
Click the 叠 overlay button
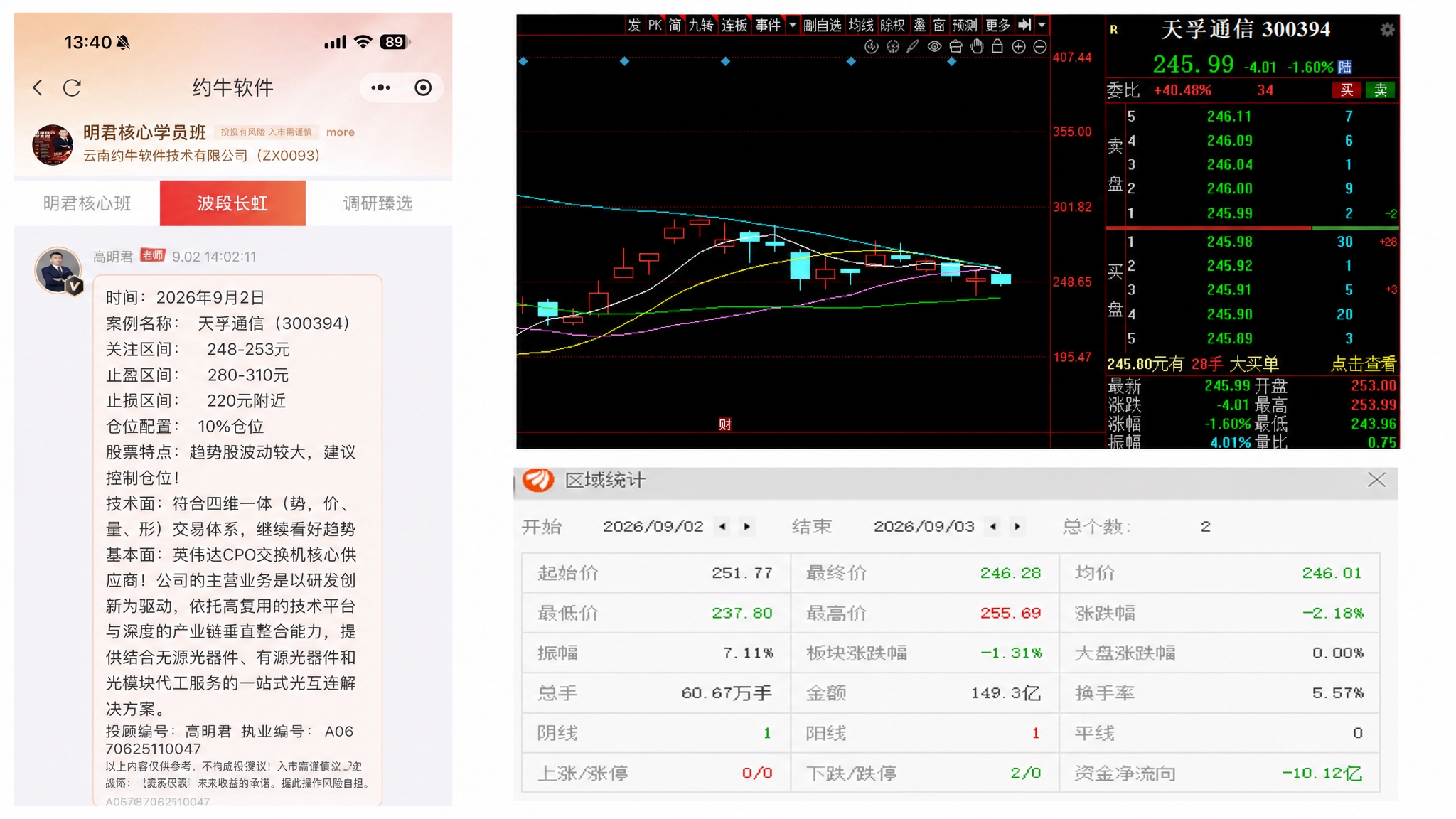pyautogui.click(x=920, y=26)
